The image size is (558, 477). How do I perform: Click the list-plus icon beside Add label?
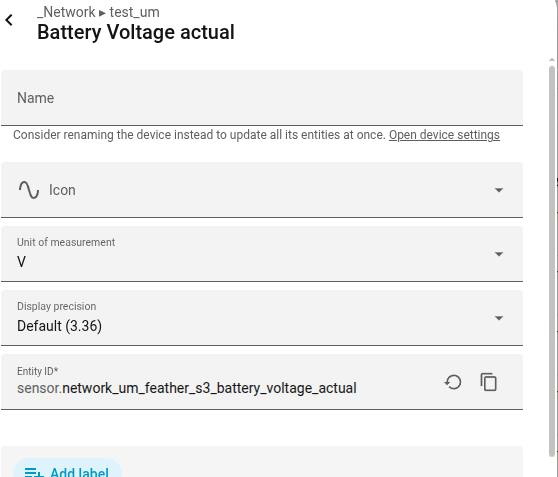[34, 473]
